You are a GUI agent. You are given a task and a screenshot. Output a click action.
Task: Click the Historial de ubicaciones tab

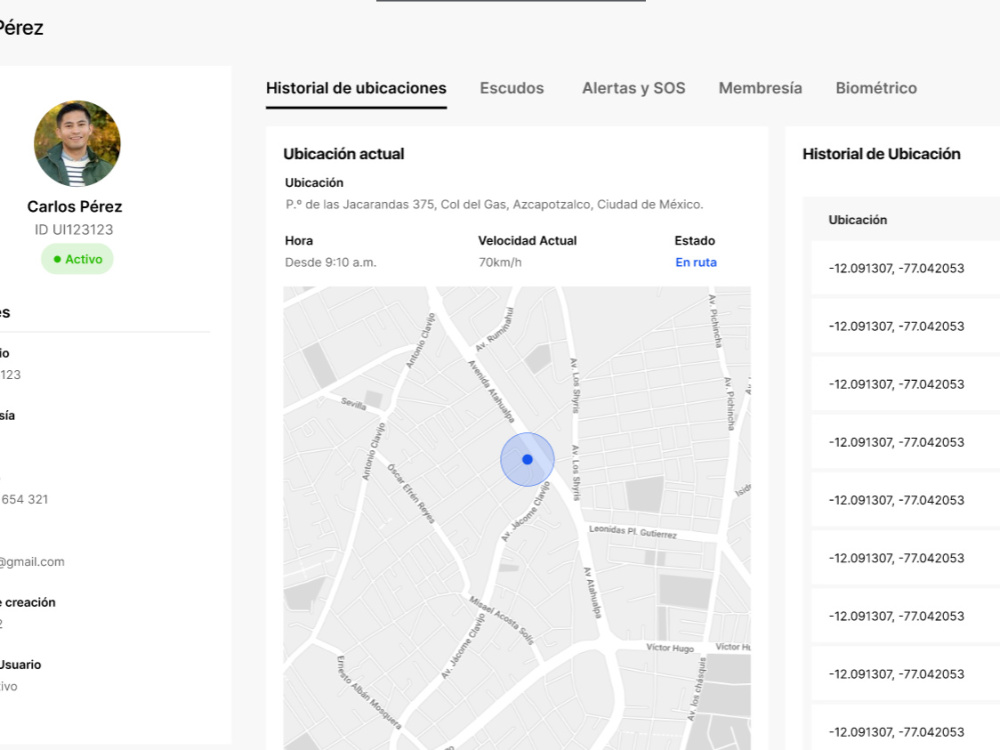[356, 88]
